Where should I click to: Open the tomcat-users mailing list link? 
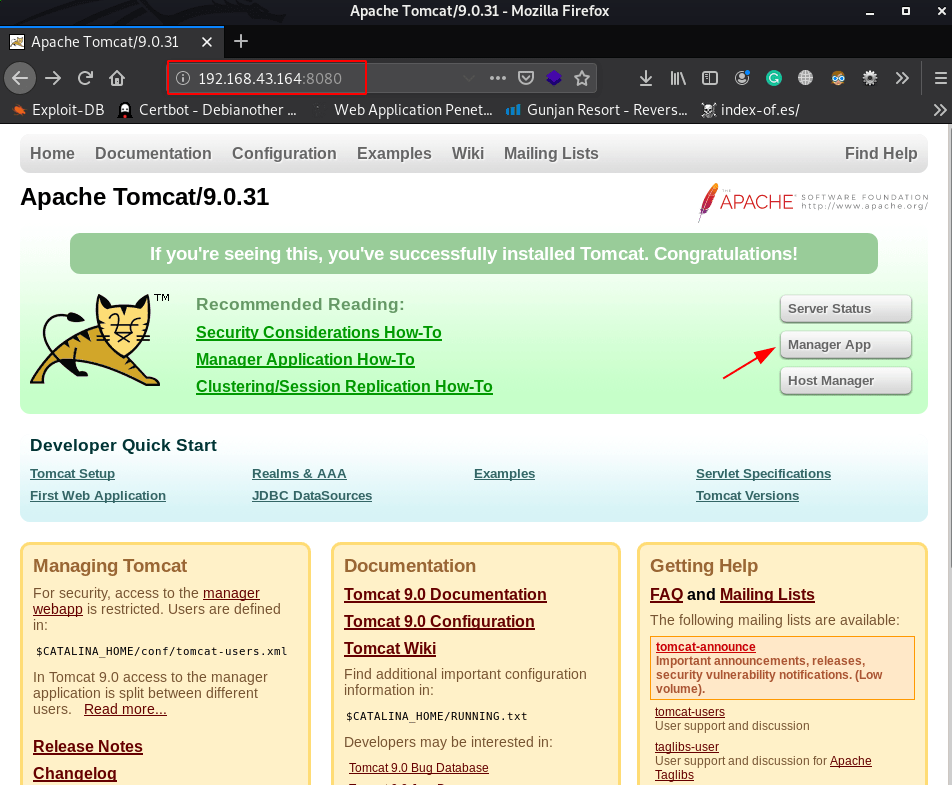point(690,712)
